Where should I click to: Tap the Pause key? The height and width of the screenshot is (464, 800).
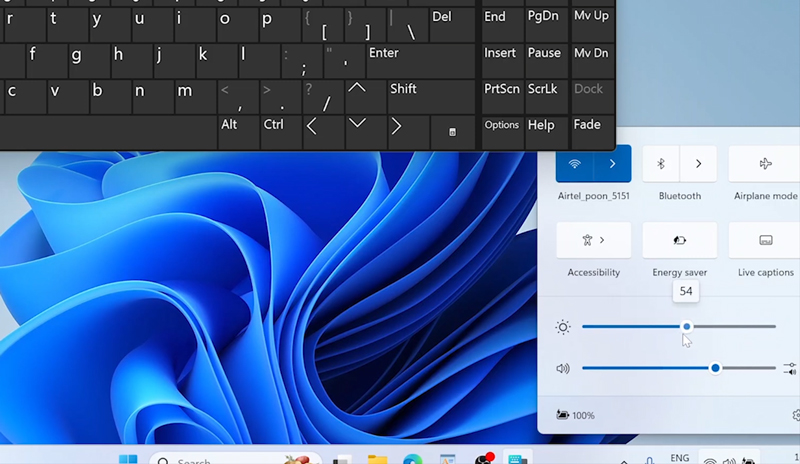[546, 61]
